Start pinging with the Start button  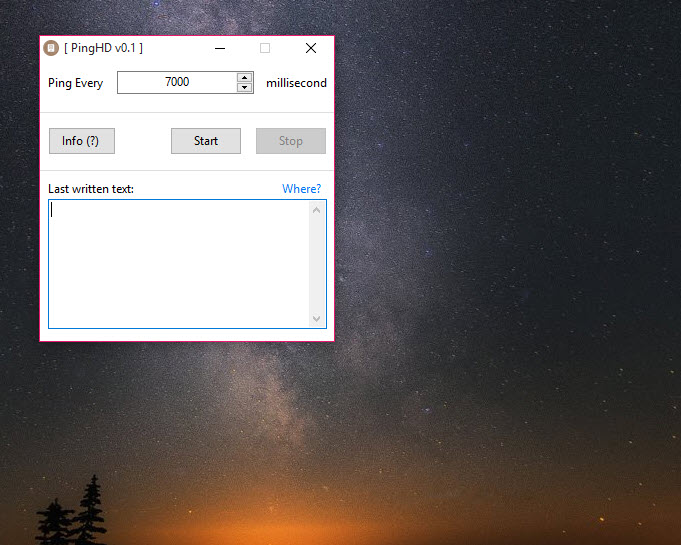click(206, 141)
